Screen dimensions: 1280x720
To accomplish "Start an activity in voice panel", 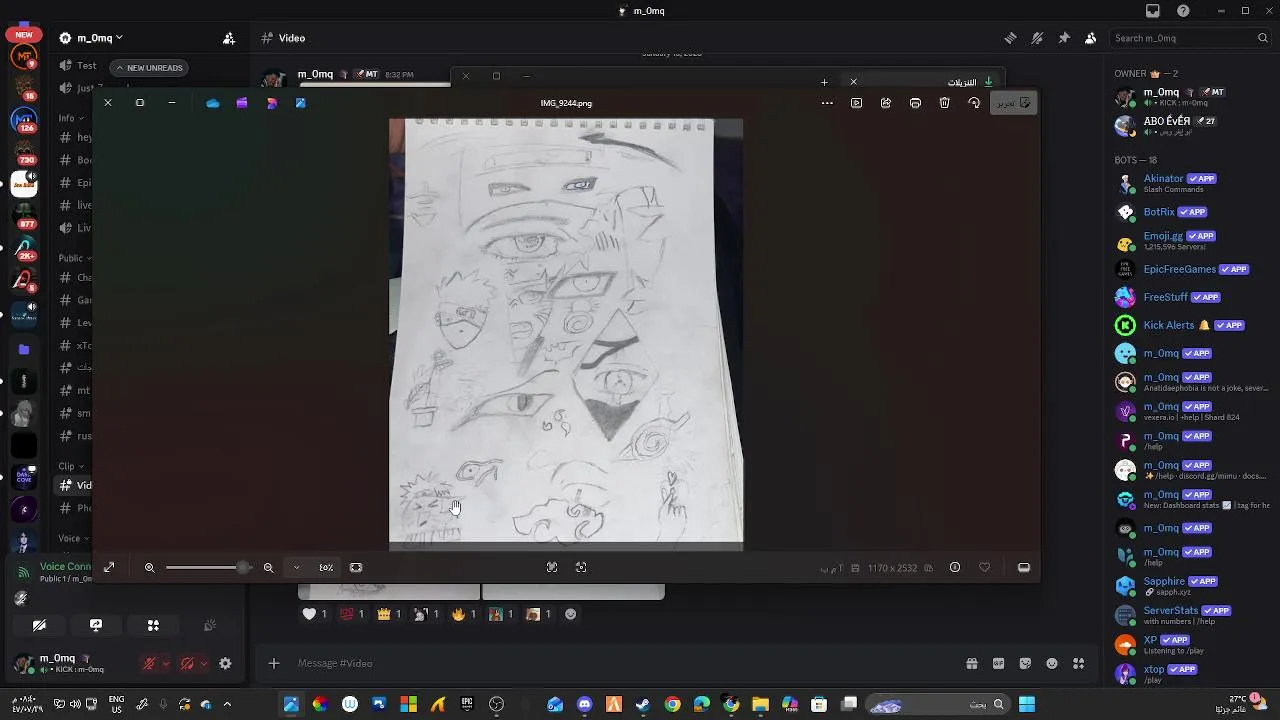I will point(153,625).
